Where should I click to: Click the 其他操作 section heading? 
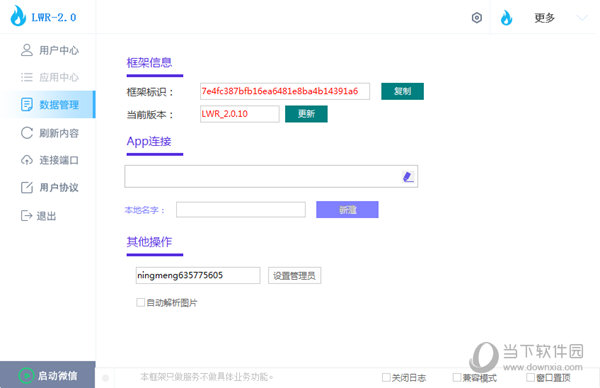[149, 242]
